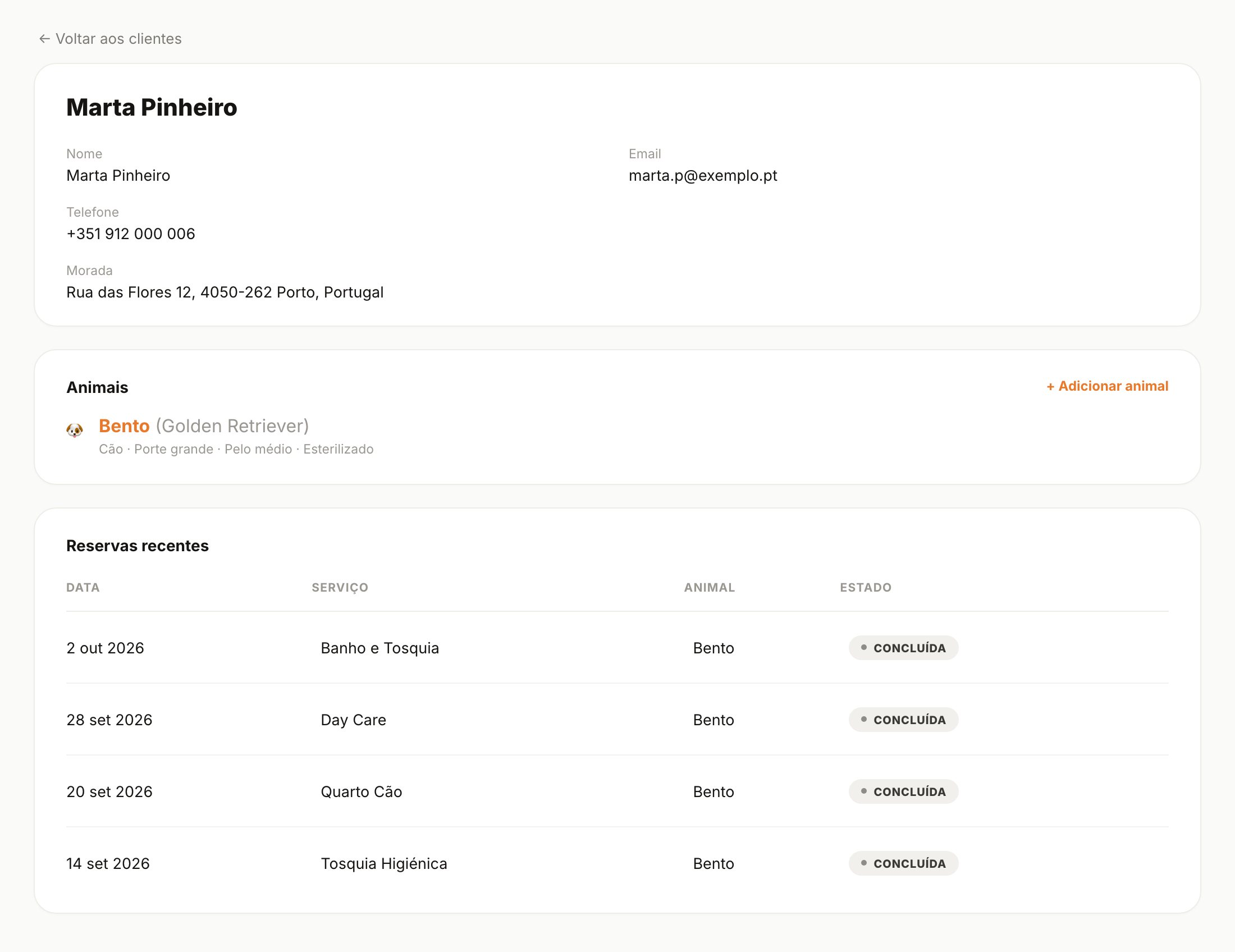Image resolution: width=1235 pixels, height=952 pixels.
Task: Click the Banho e Tosquia service cell
Action: (x=380, y=648)
